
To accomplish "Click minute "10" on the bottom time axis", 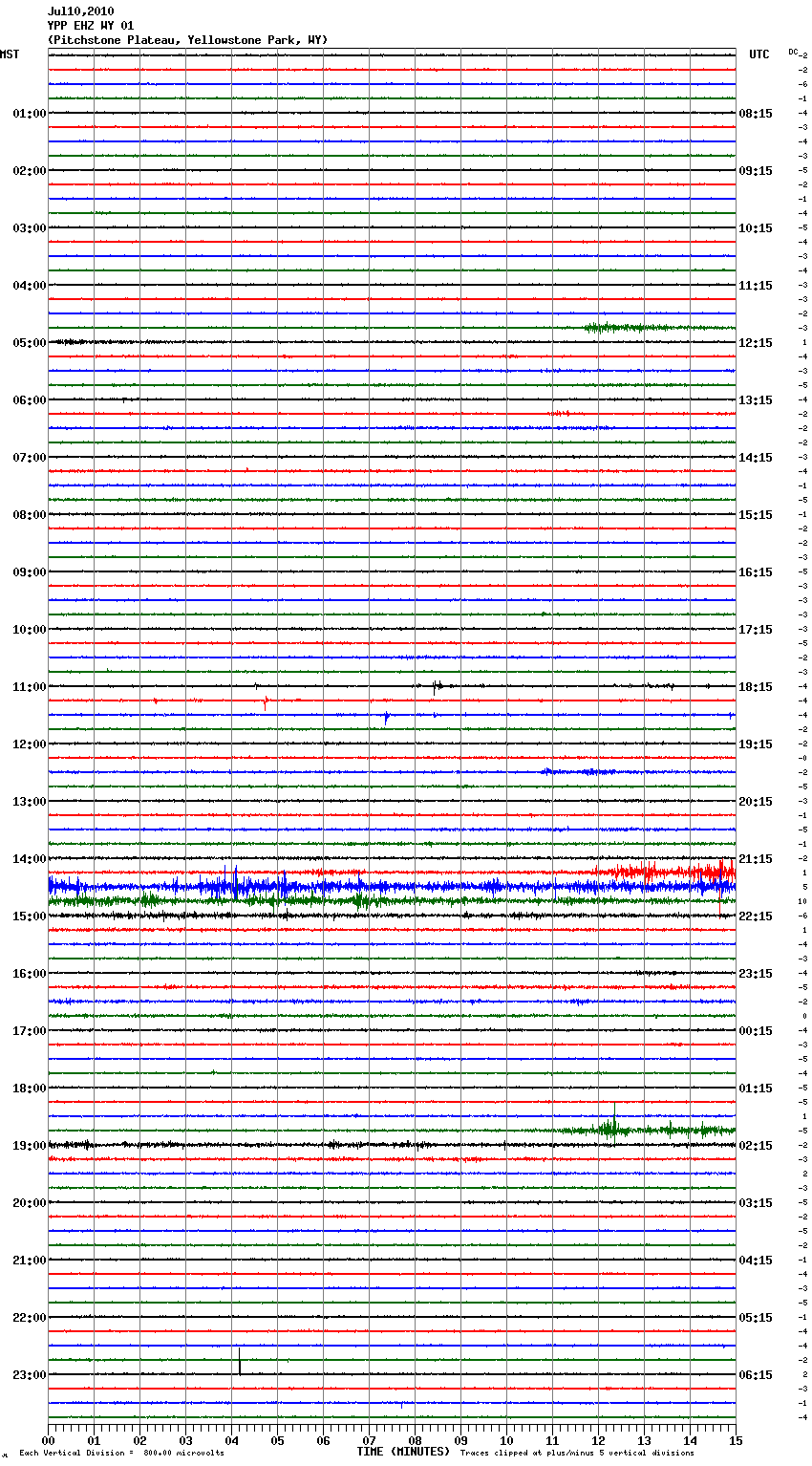I will pos(506,1439).
